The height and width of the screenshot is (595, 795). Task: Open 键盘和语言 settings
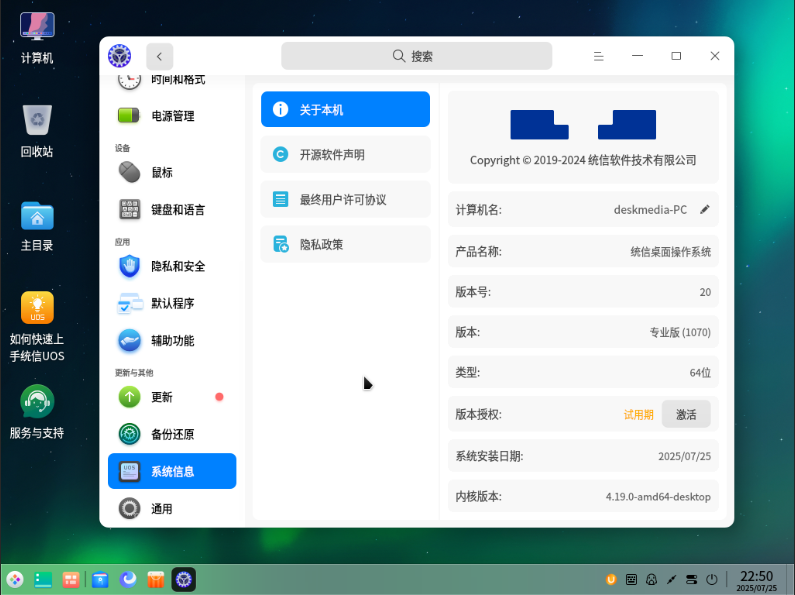[172, 210]
